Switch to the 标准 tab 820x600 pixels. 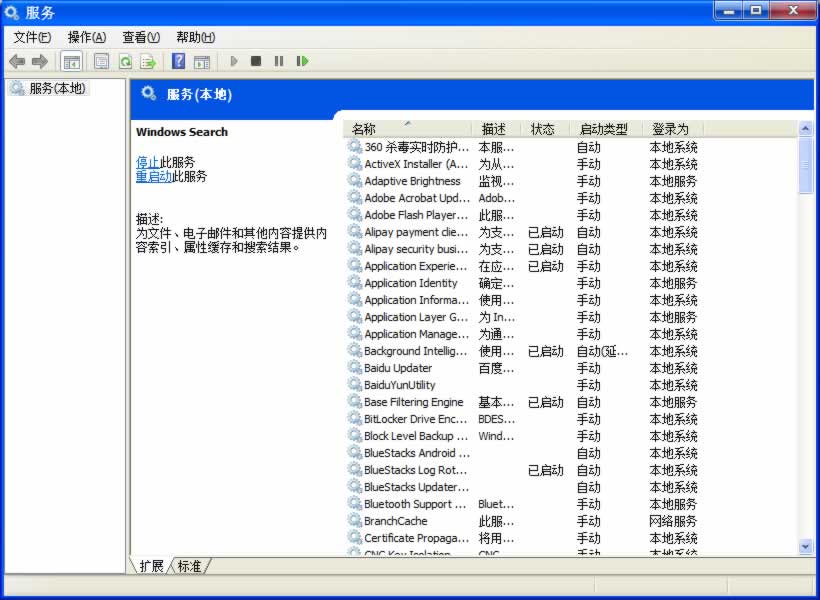(x=189, y=565)
